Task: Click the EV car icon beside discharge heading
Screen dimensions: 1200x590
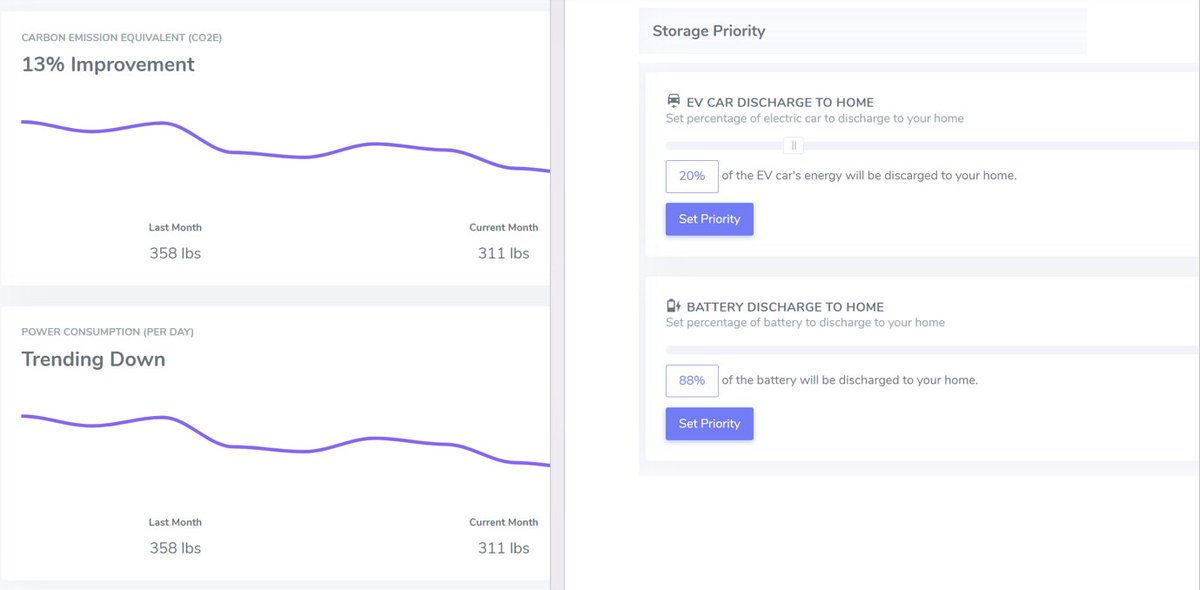Action: pos(673,102)
